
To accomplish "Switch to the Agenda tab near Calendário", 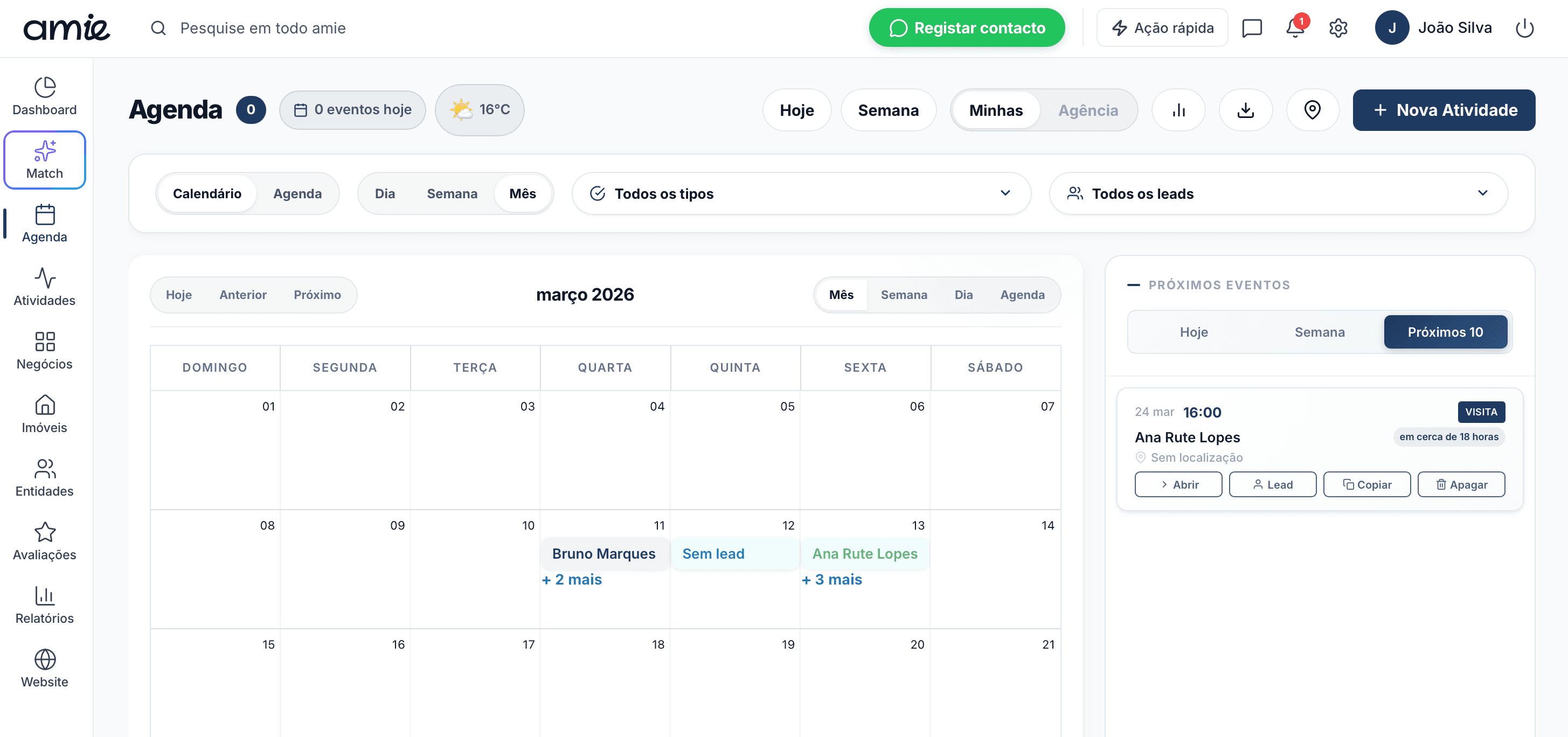I will pos(297,193).
